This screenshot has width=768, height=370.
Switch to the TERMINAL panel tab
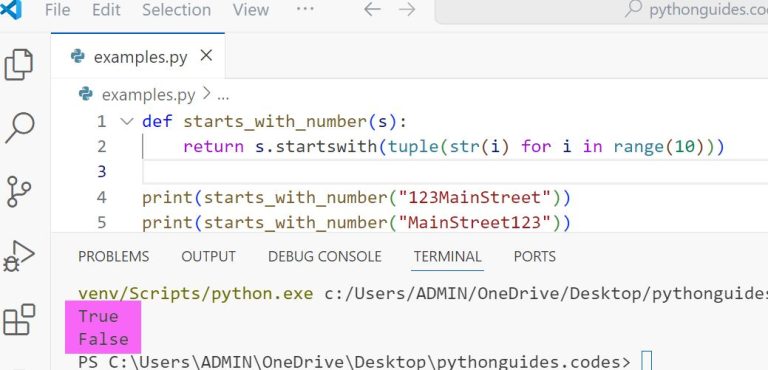(447, 256)
